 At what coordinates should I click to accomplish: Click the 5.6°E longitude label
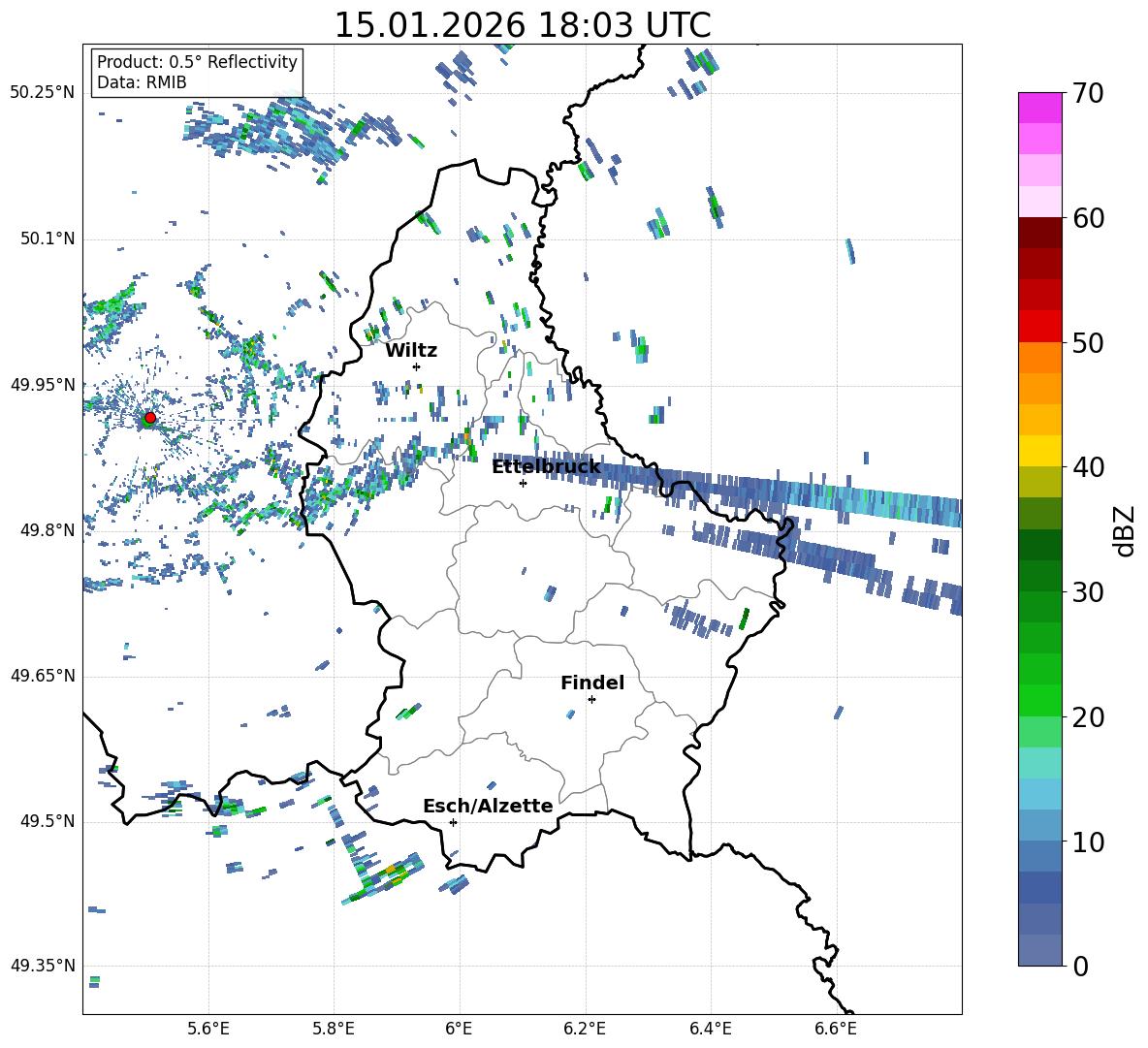point(208,1029)
